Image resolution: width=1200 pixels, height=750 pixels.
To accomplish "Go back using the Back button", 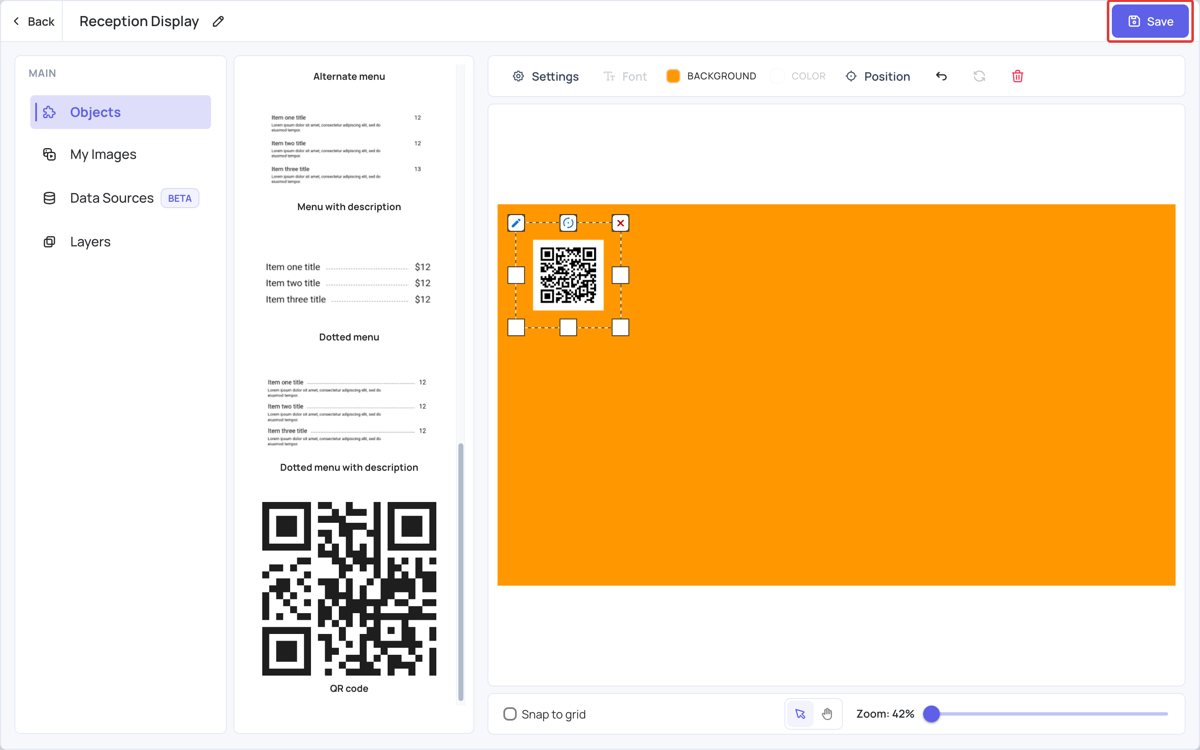I will (34, 21).
